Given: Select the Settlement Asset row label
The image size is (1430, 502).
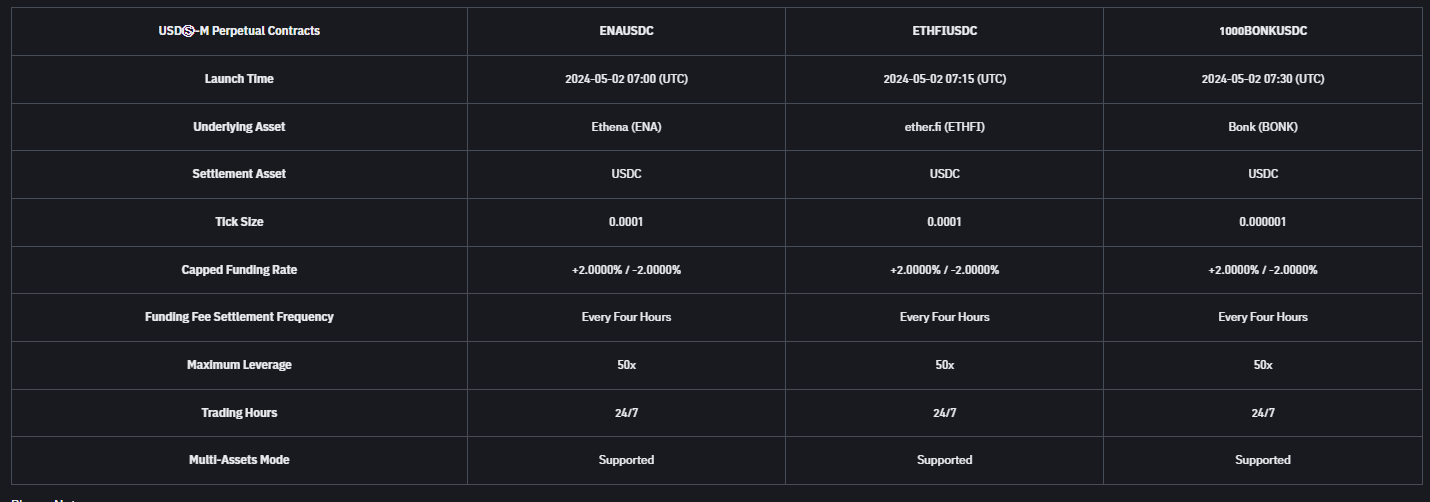Looking at the screenshot, I should tap(239, 174).
